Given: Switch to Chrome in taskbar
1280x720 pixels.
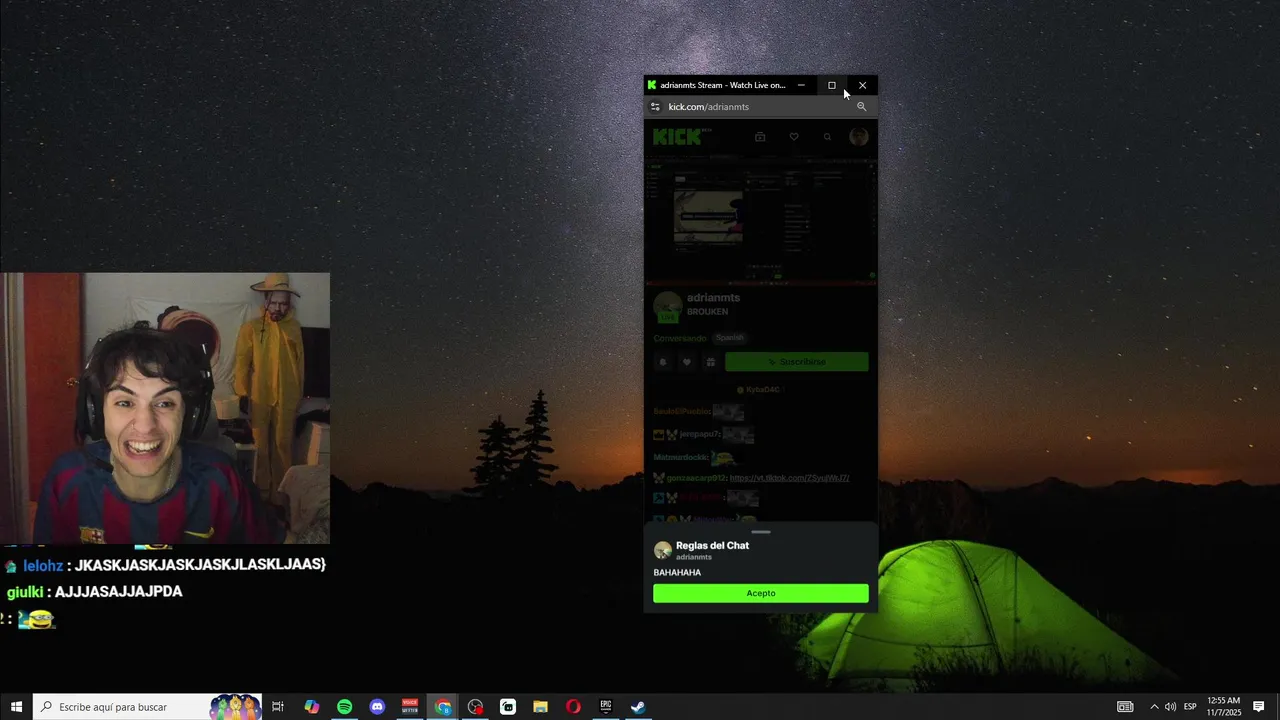Looking at the screenshot, I should (x=443, y=707).
